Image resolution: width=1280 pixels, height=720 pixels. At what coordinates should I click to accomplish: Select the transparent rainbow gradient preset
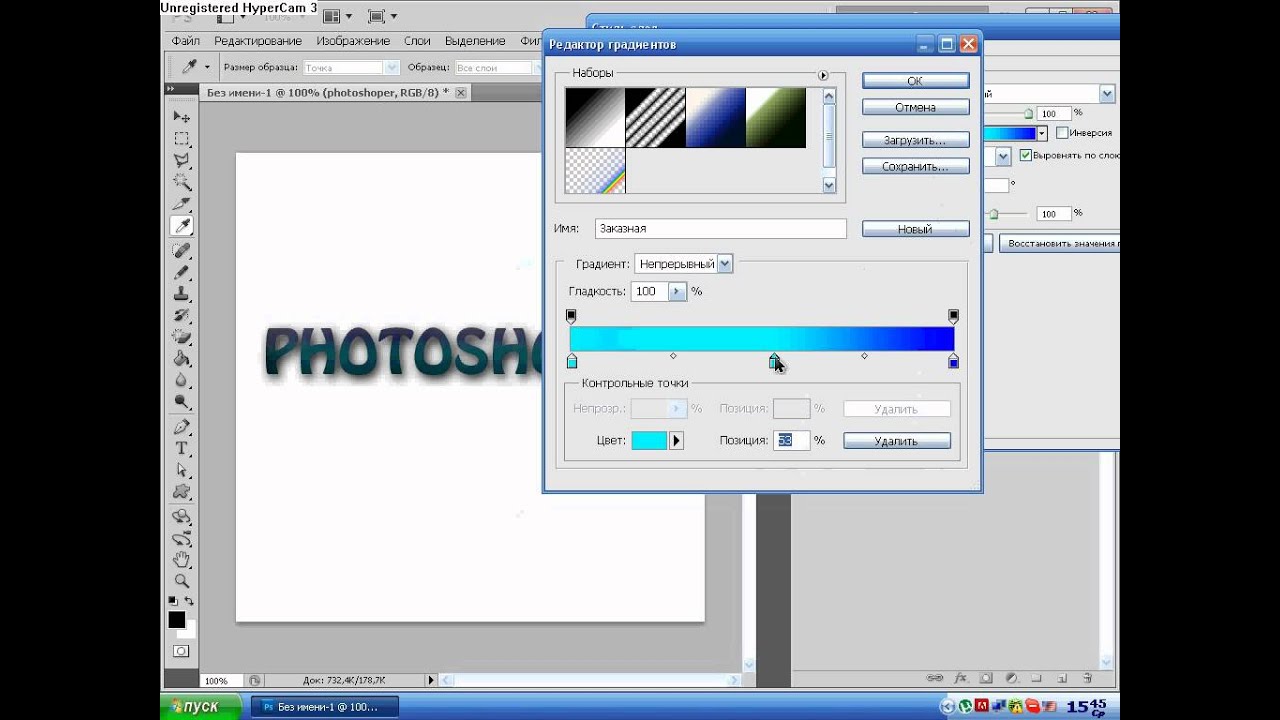click(x=595, y=171)
